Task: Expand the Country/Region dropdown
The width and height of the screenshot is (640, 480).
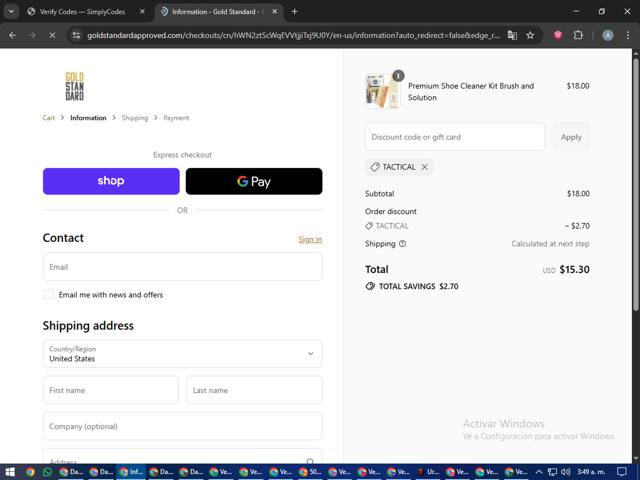Action: (182, 354)
